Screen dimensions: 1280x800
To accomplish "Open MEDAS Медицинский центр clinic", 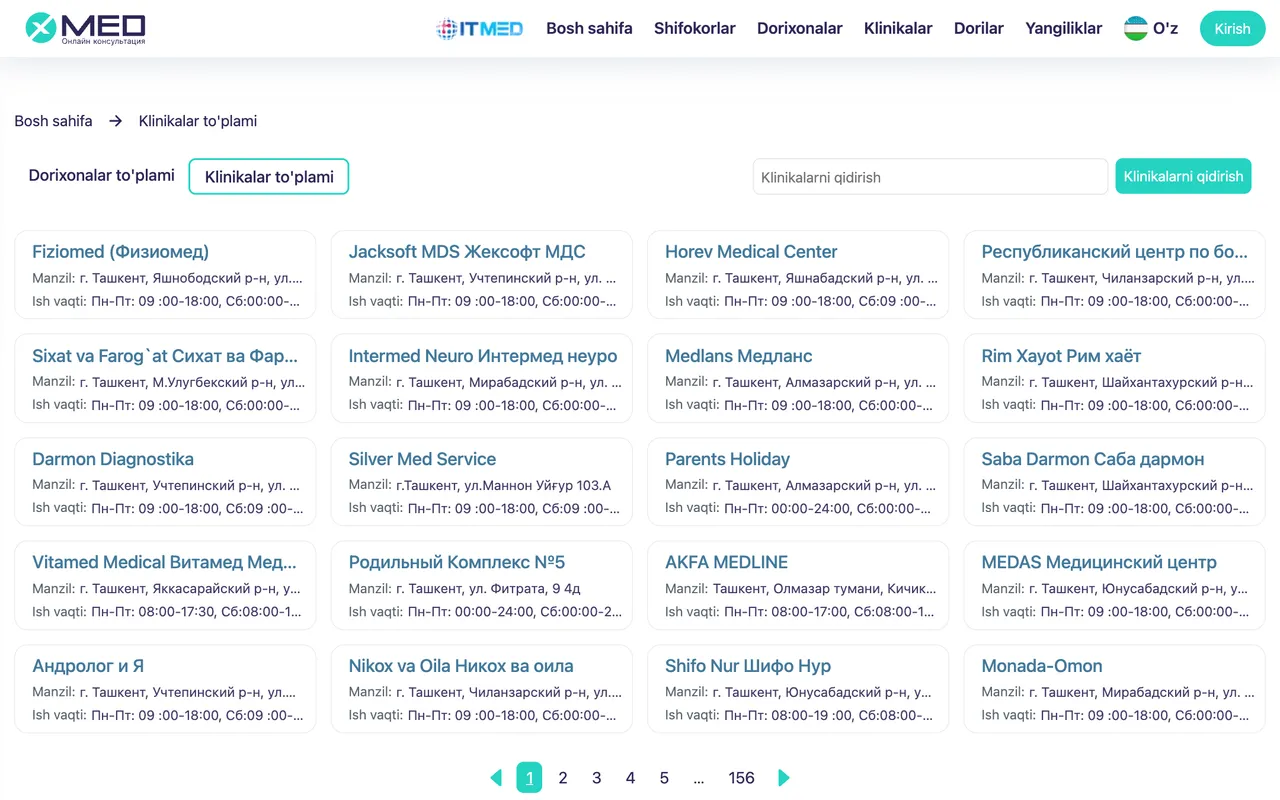I will point(1115,585).
